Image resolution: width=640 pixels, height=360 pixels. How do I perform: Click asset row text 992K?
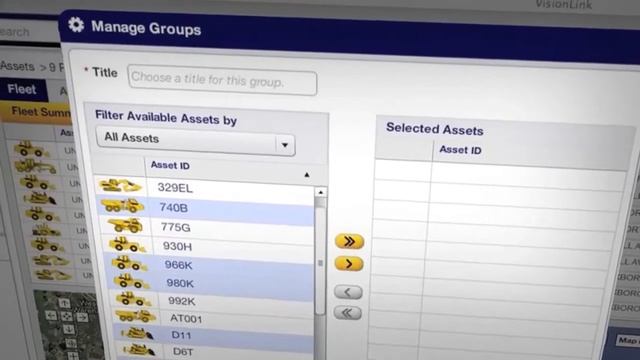pyautogui.click(x=182, y=301)
